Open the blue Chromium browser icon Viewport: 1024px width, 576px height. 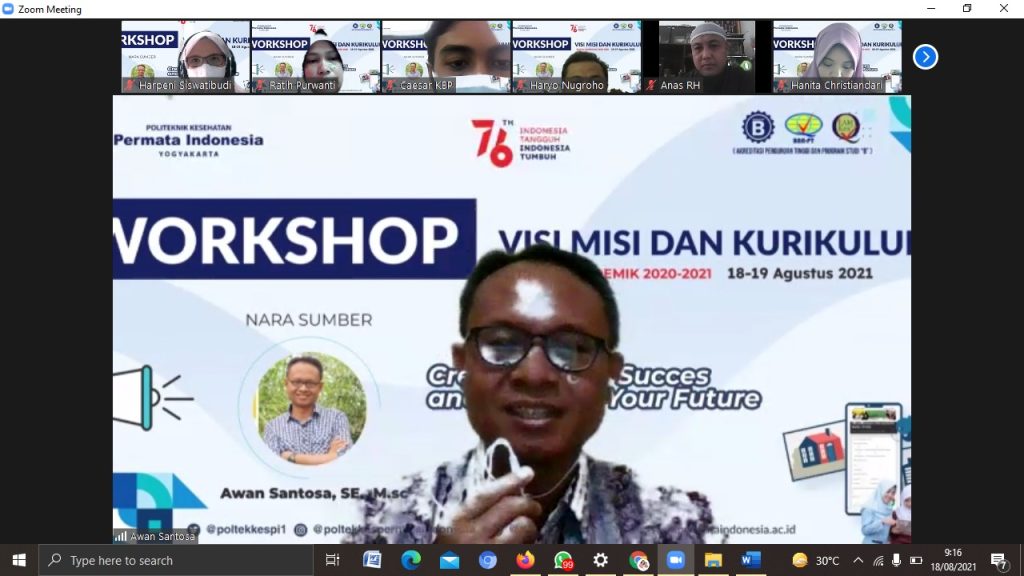(487, 560)
